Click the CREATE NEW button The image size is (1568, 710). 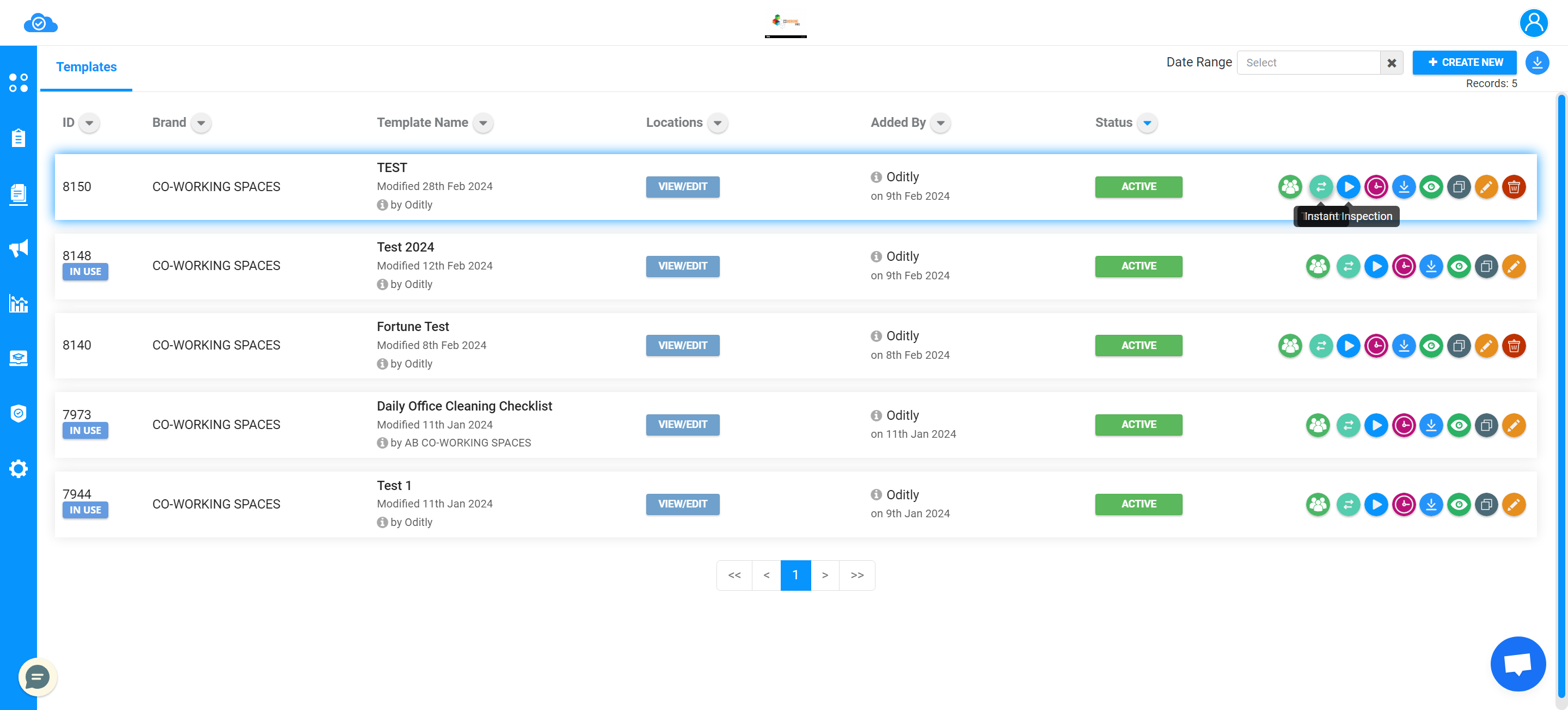[1464, 63]
